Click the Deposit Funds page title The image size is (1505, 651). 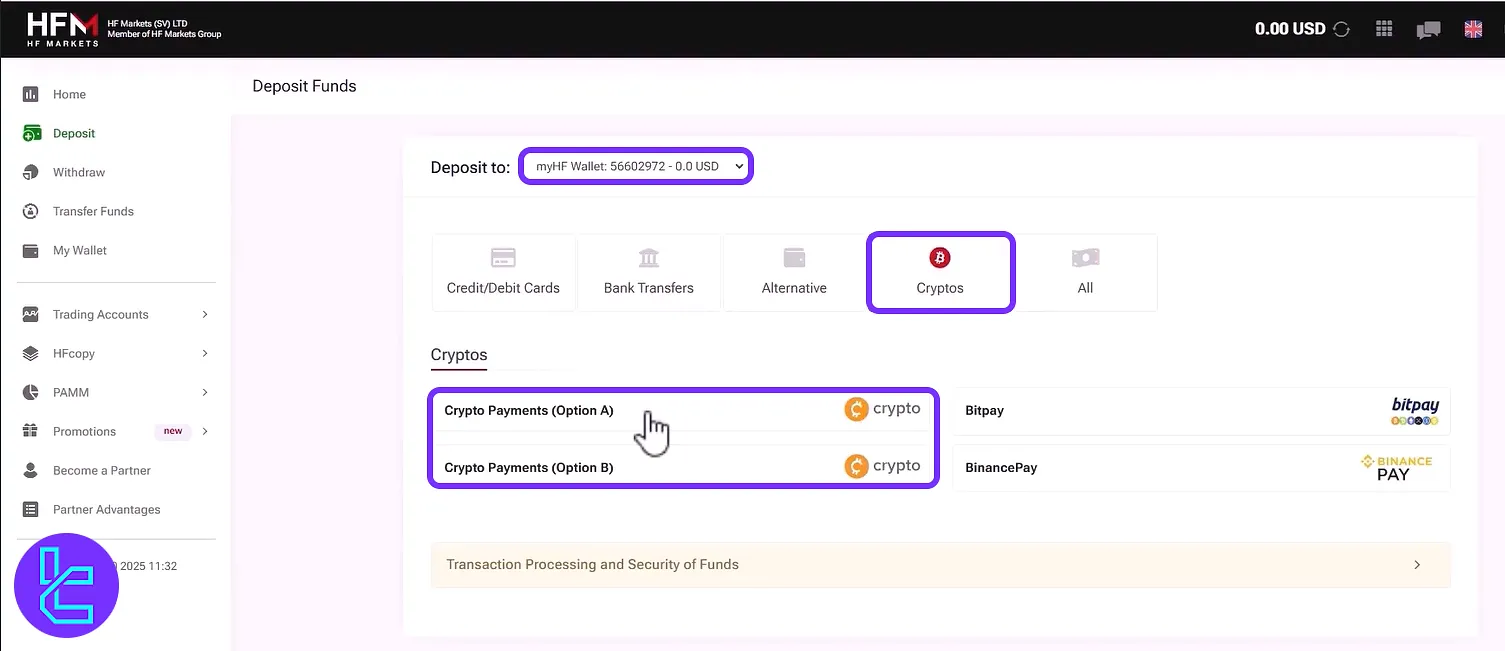point(304,86)
